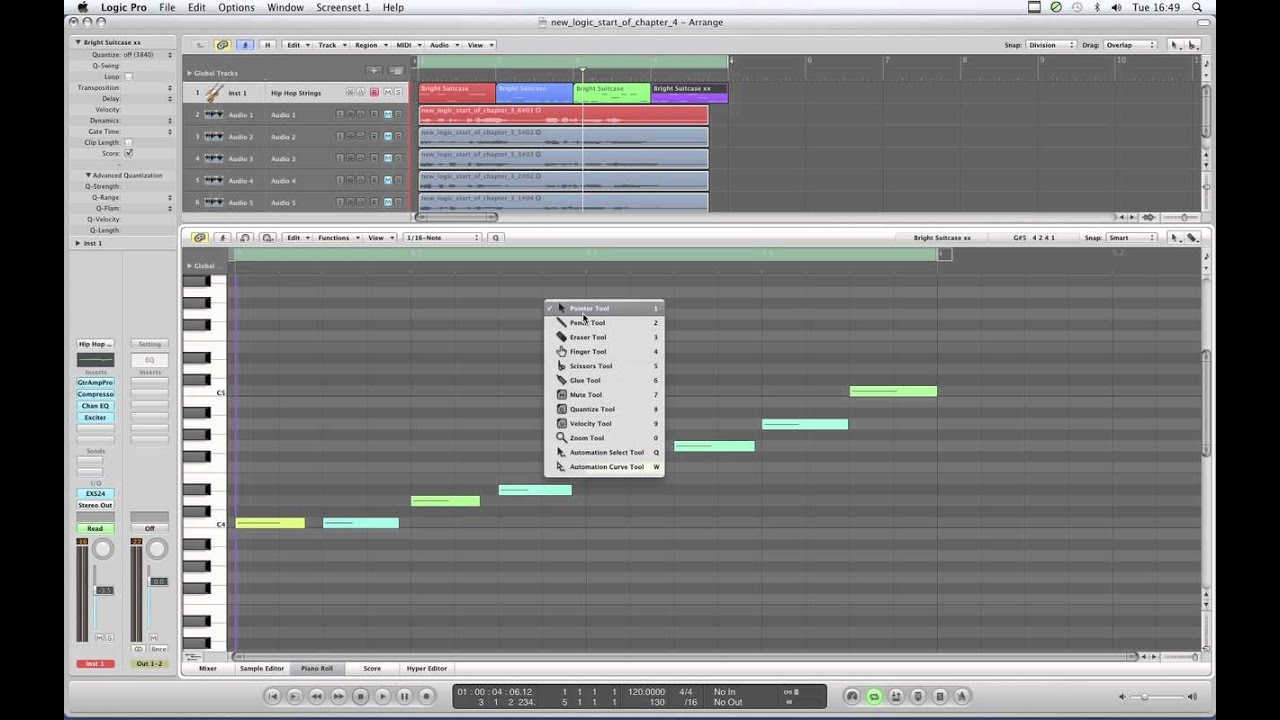
Task: Open the Options menu in menu bar
Action: click(236, 7)
